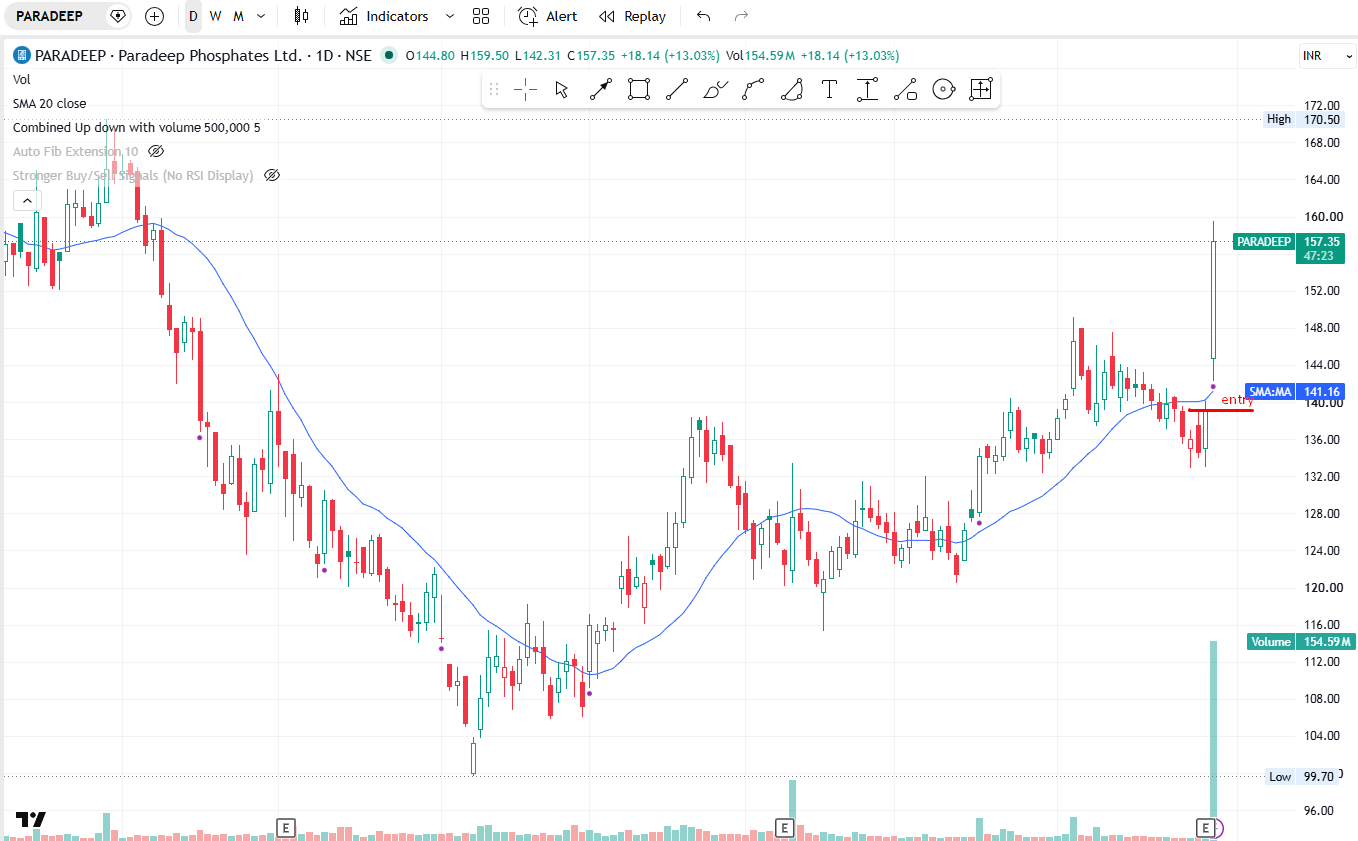
Task: Select the Text "T" tool
Action: (x=829, y=90)
